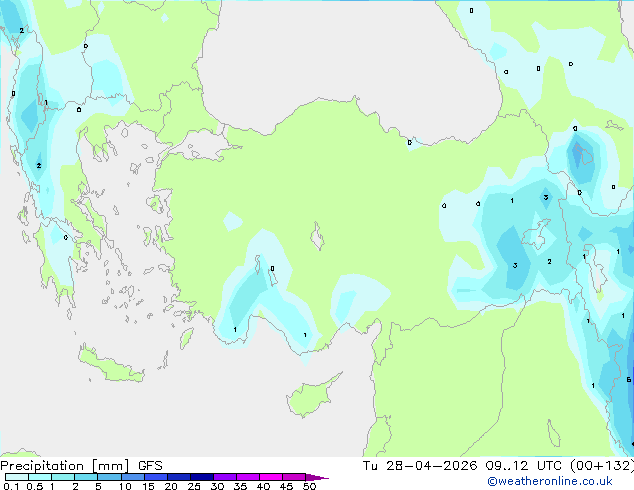Click the 2–5 mm legend color swatch

click(86, 477)
